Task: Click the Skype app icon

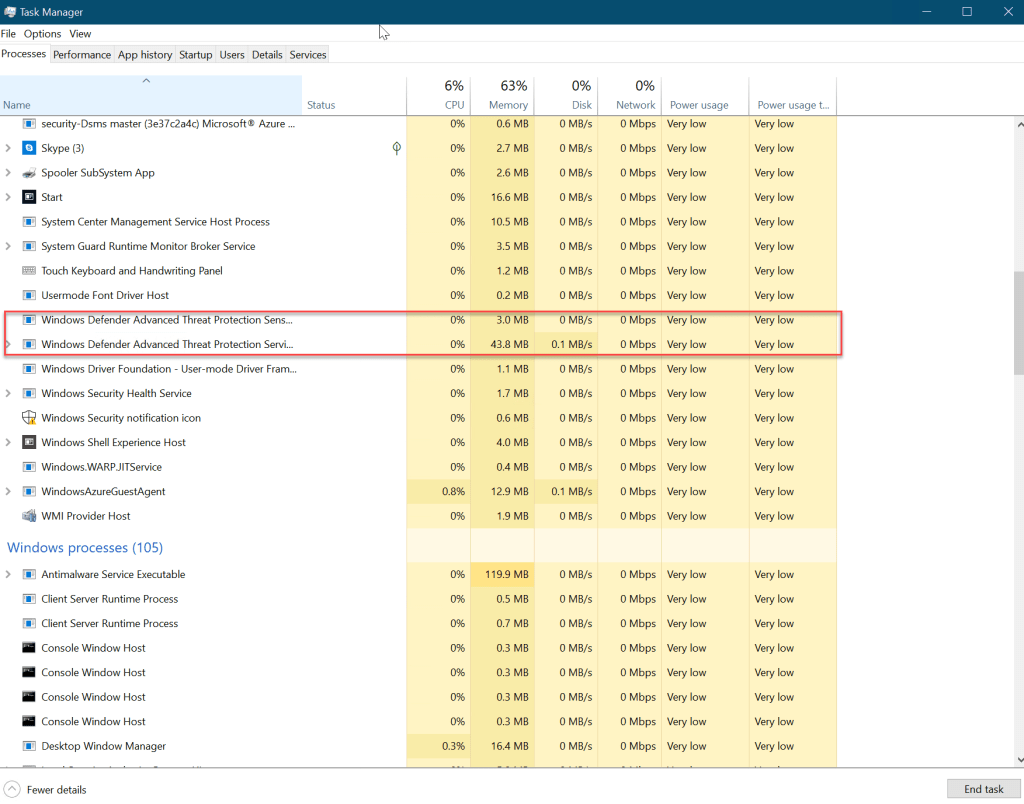Action: tap(29, 148)
